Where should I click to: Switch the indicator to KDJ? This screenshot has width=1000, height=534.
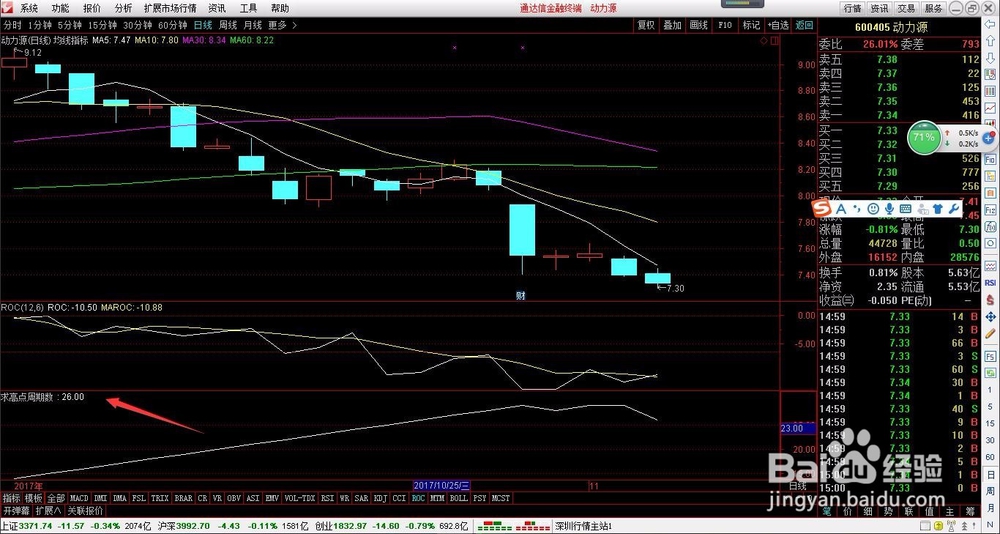(x=380, y=498)
